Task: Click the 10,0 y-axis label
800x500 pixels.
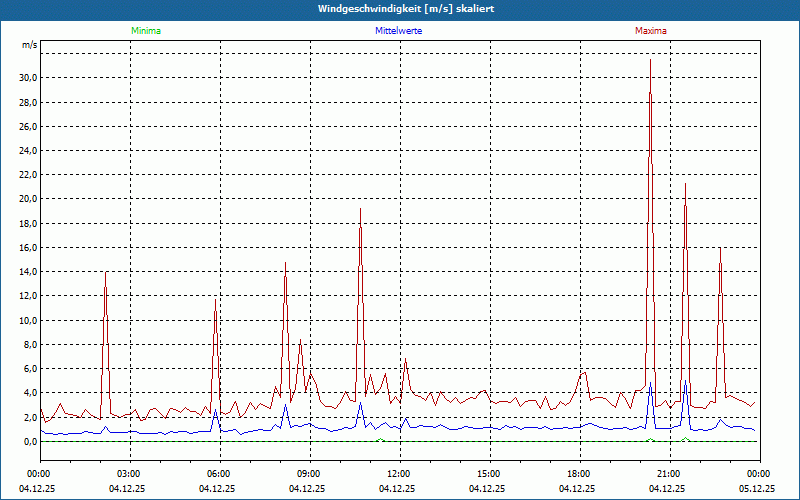Action: (x=28, y=320)
